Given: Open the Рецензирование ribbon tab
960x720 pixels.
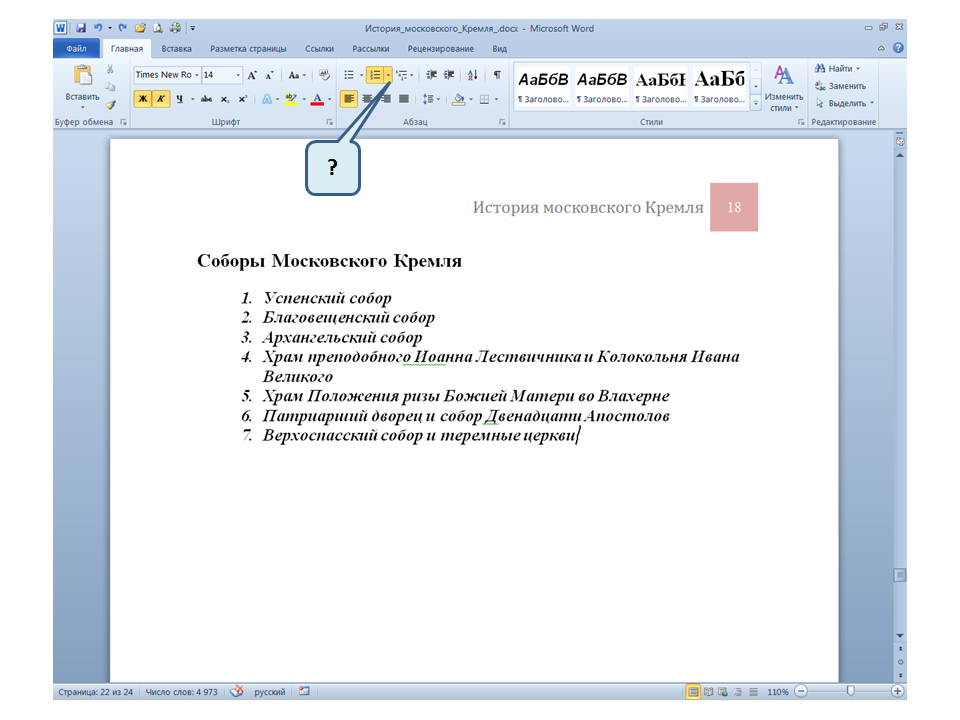Looking at the screenshot, I should 441,48.
